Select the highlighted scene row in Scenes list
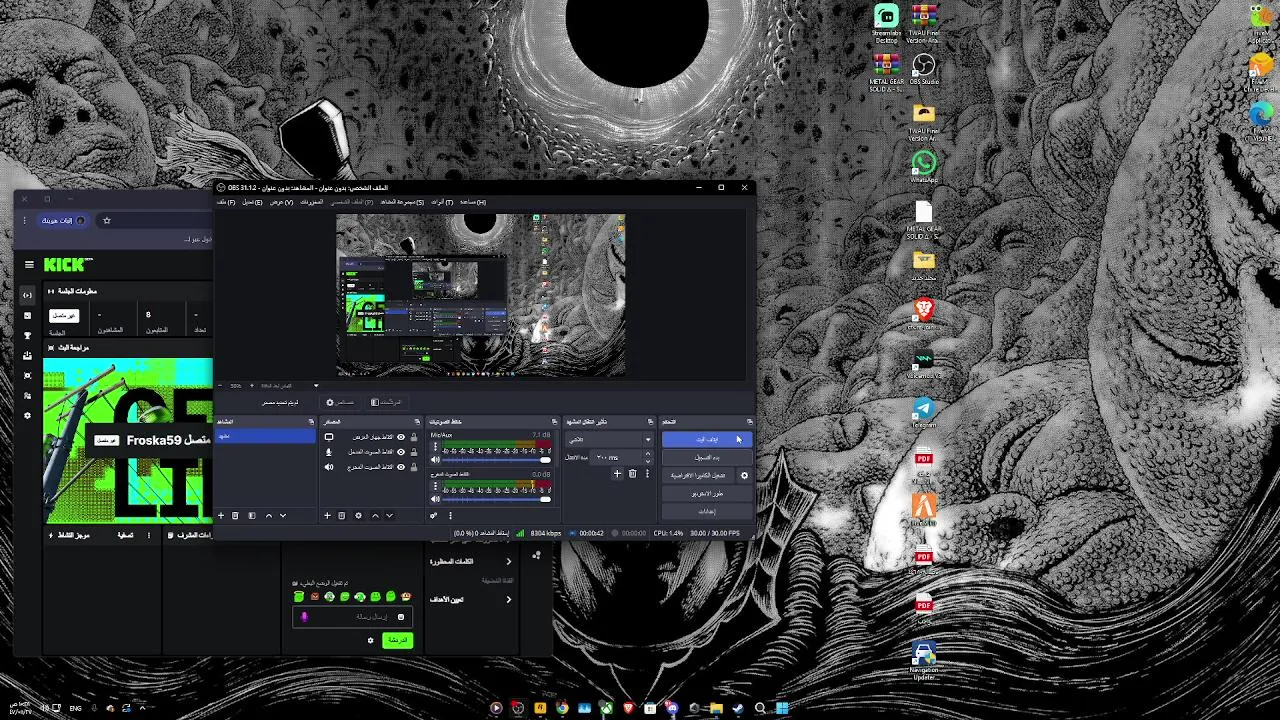The height and width of the screenshot is (720, 1280). tap(265, 437)
